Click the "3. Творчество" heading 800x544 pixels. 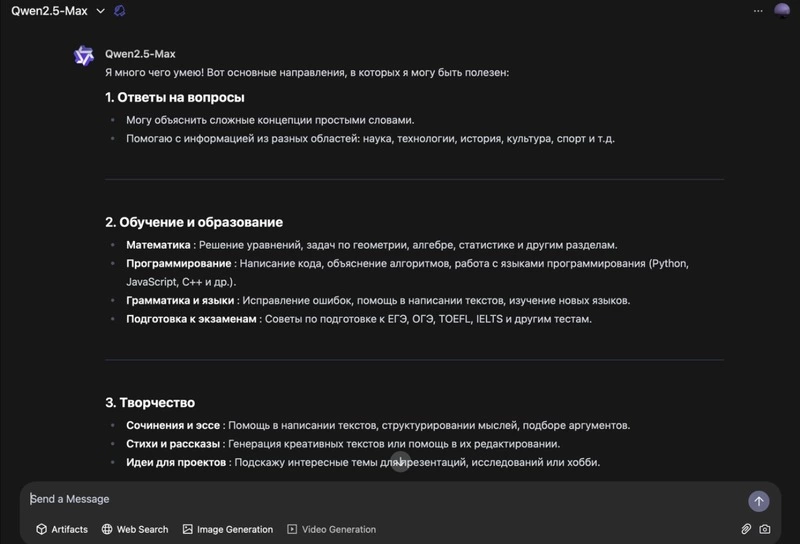[x=150, y=402]
